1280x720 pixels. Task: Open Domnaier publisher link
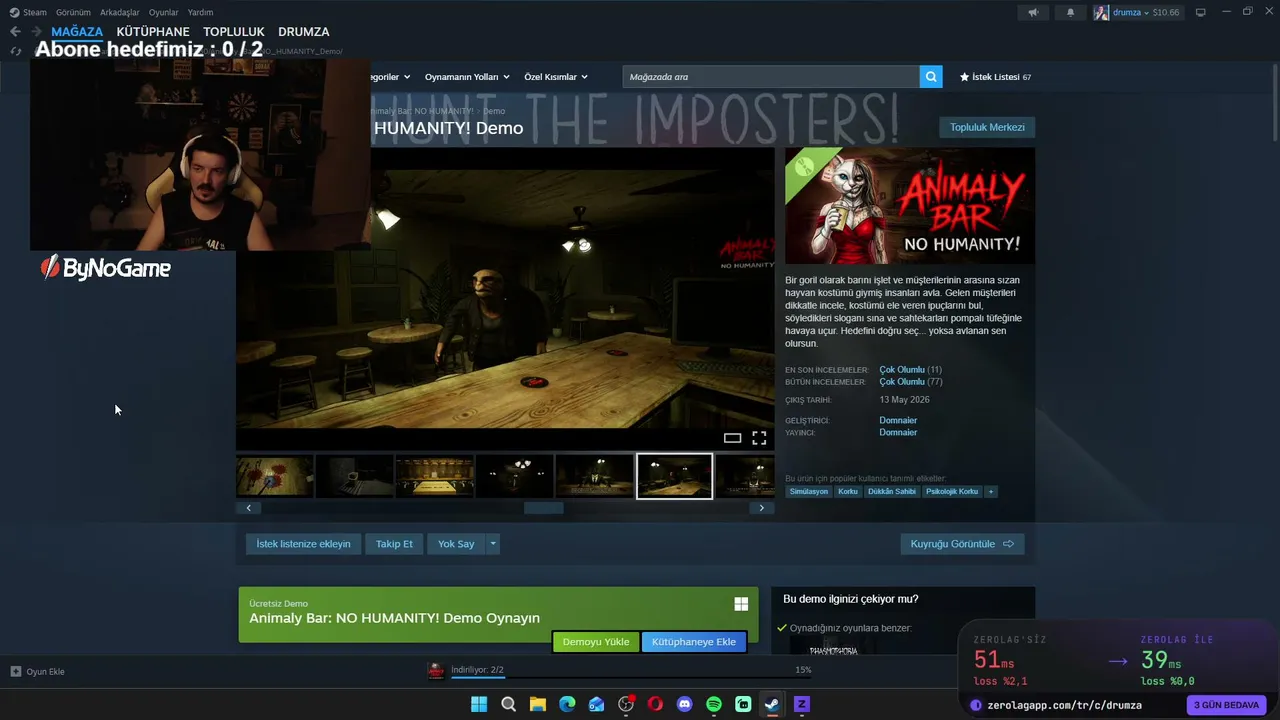[898, 433]
